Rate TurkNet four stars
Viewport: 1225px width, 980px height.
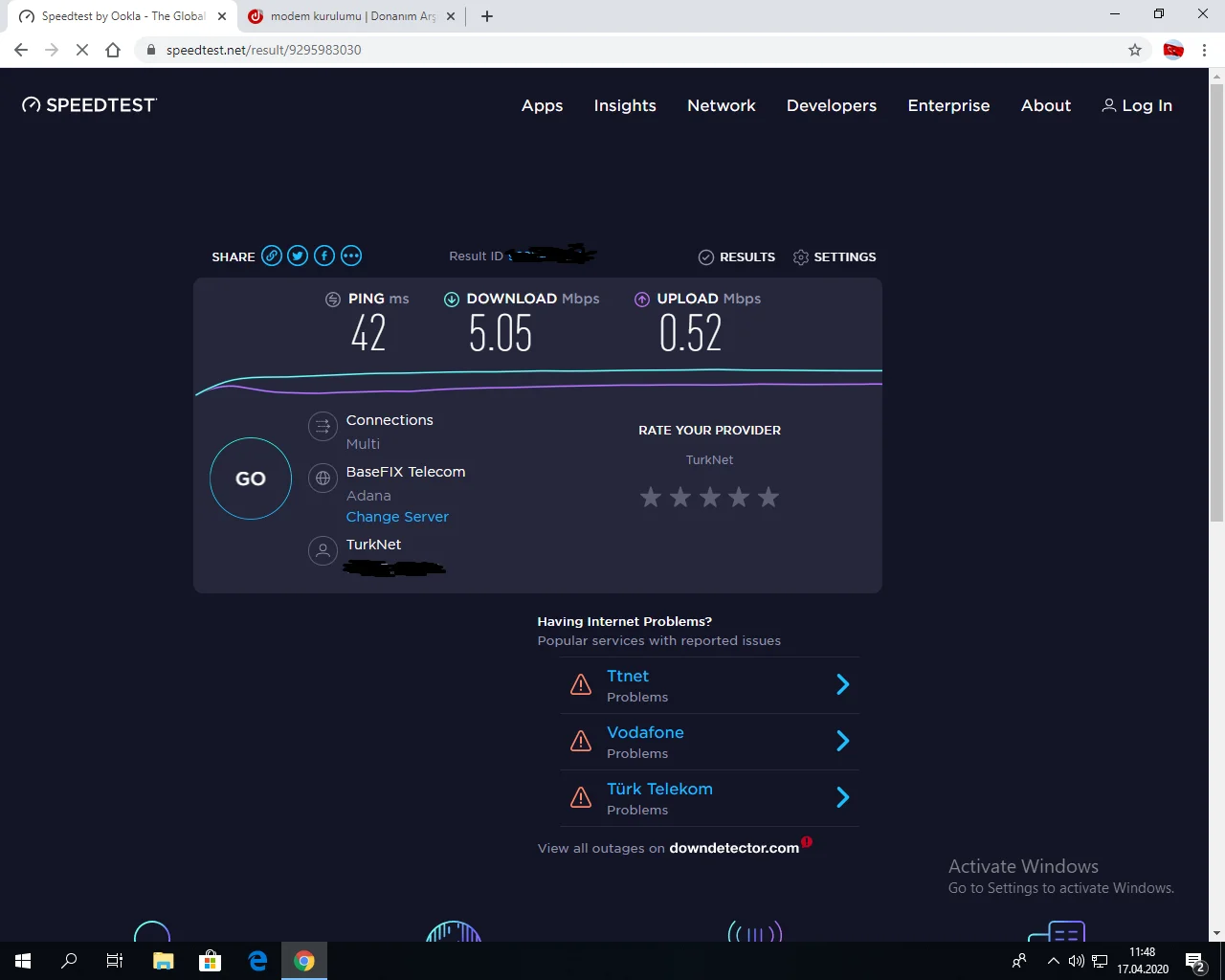(739, 498)
